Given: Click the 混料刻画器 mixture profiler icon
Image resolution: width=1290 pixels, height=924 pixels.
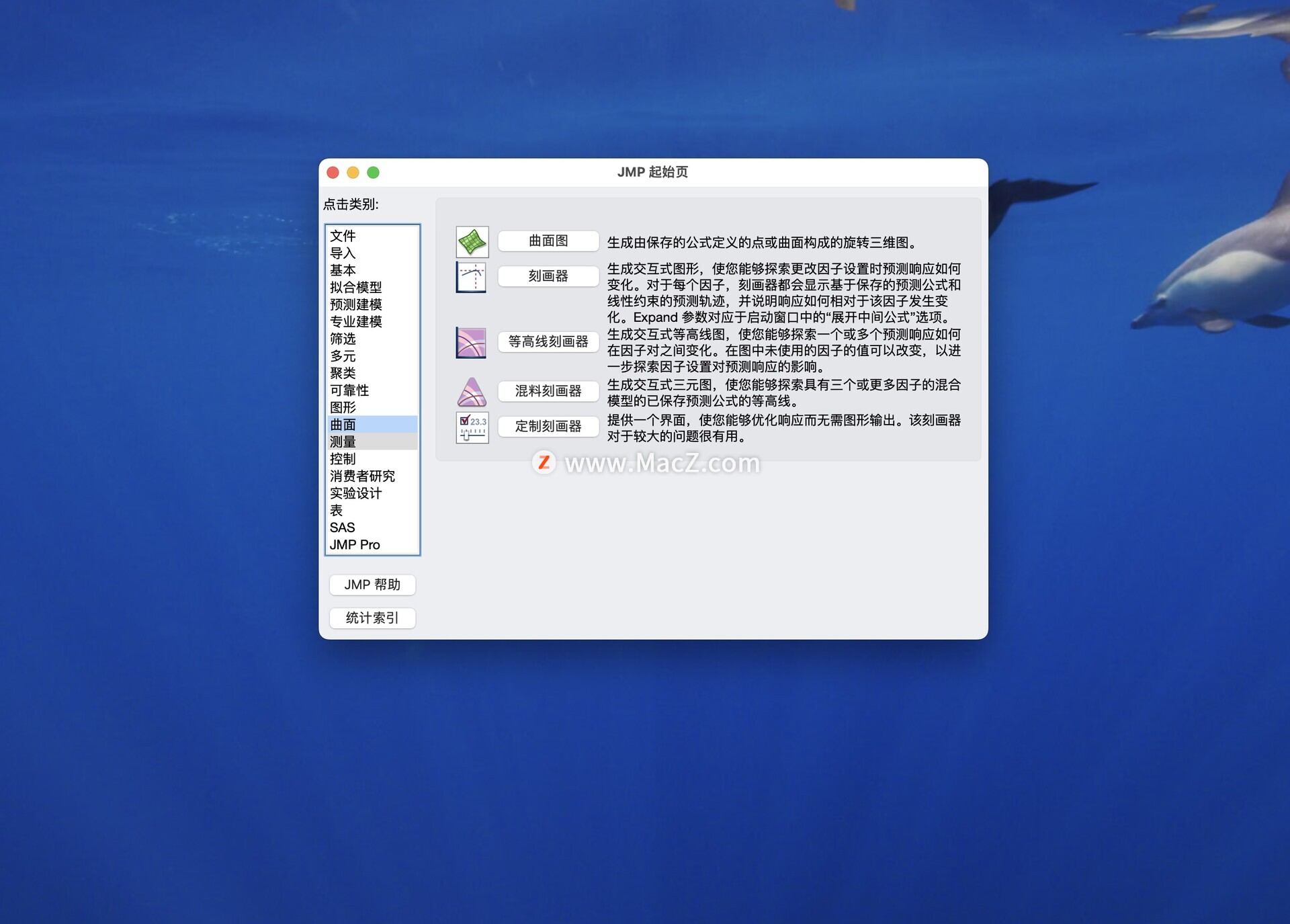Looking at the screenshot, I should (x=472, y=392).
